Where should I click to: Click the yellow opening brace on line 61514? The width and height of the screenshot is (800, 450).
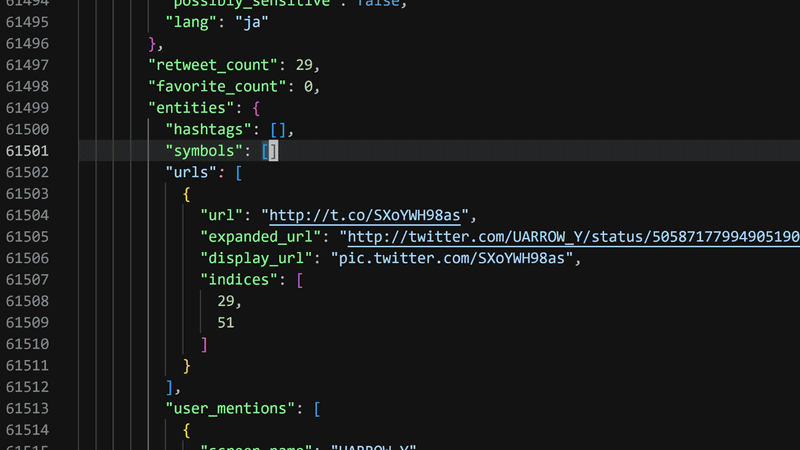[187, 430]
